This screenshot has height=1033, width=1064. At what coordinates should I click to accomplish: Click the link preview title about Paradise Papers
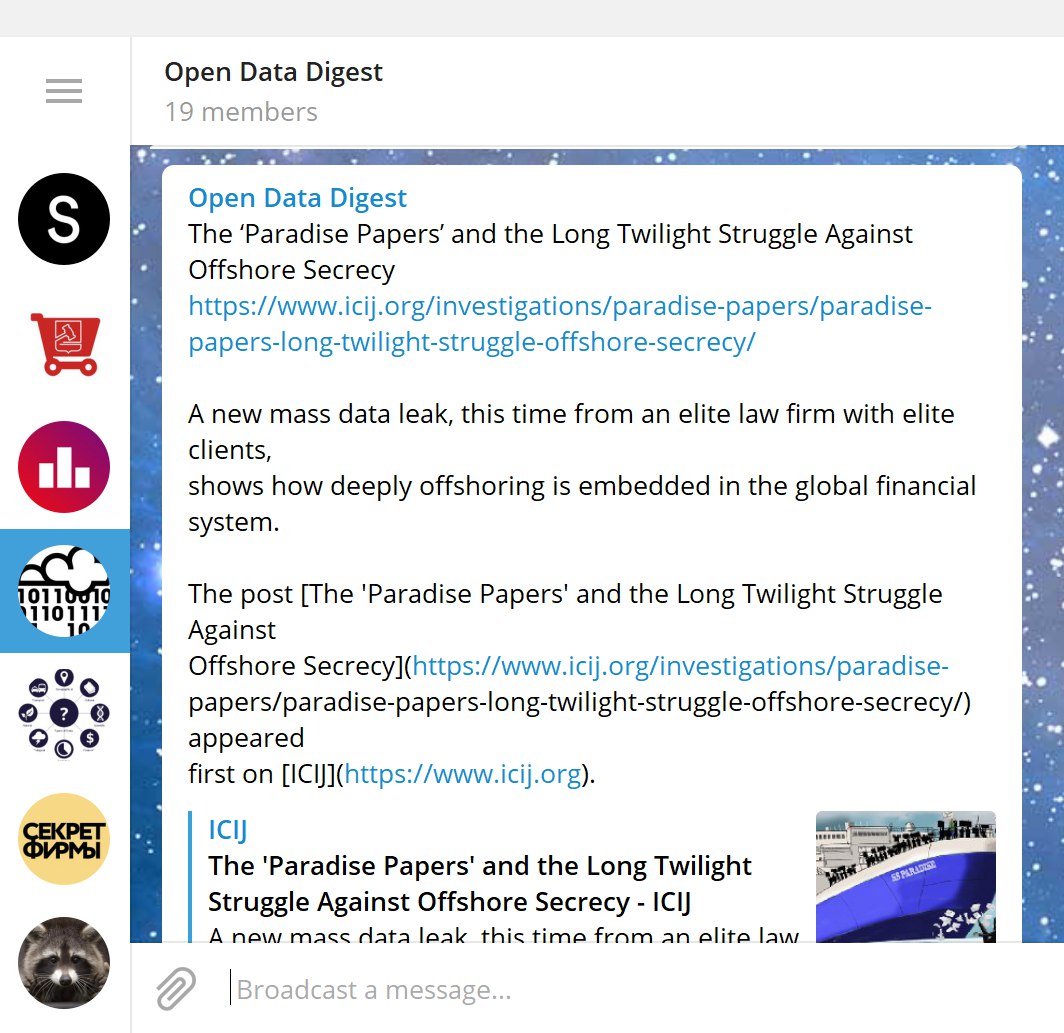tap(479, 884)
